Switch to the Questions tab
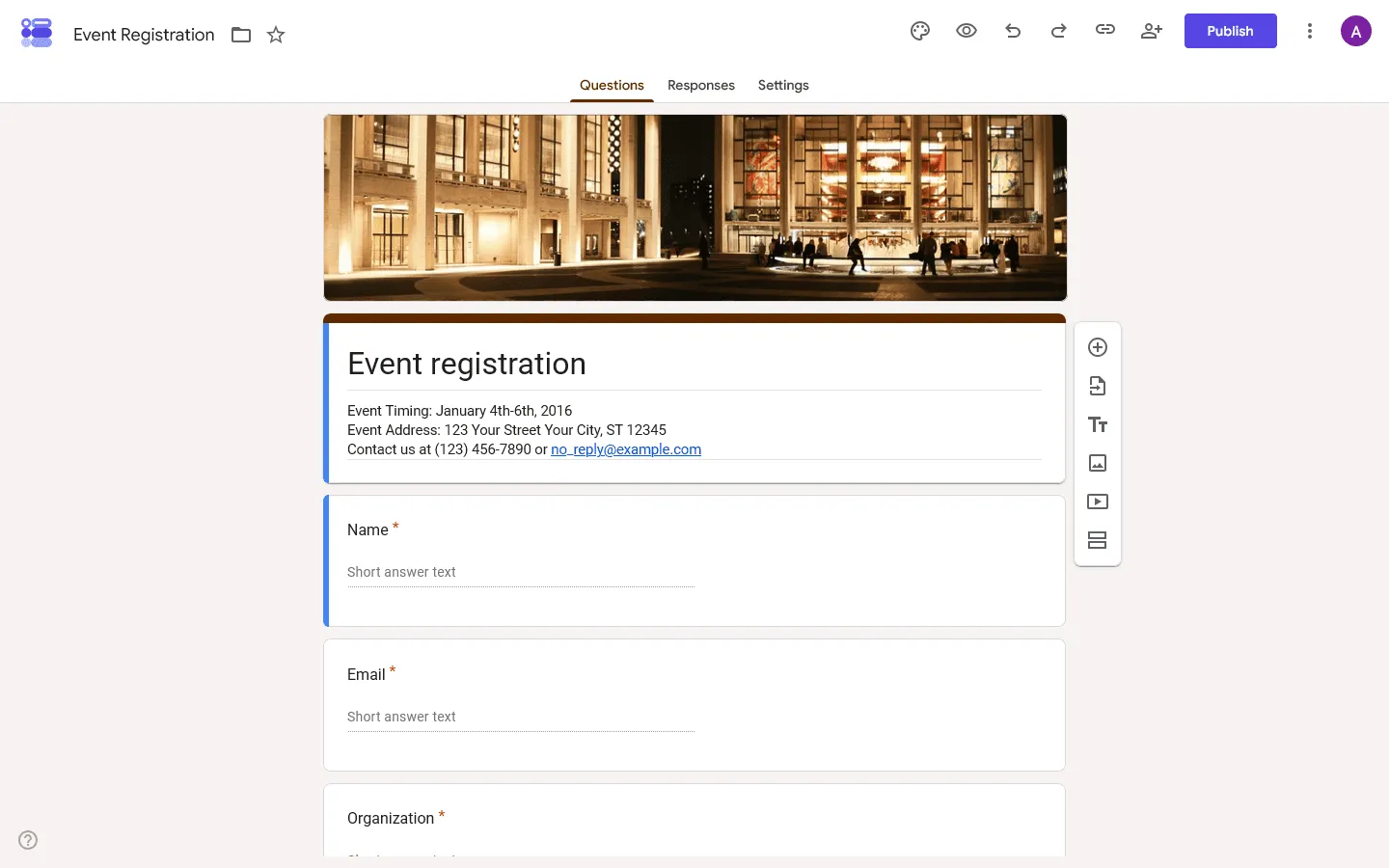The width and height of the screenshot is (1389, 868). (x=612, y=85)
